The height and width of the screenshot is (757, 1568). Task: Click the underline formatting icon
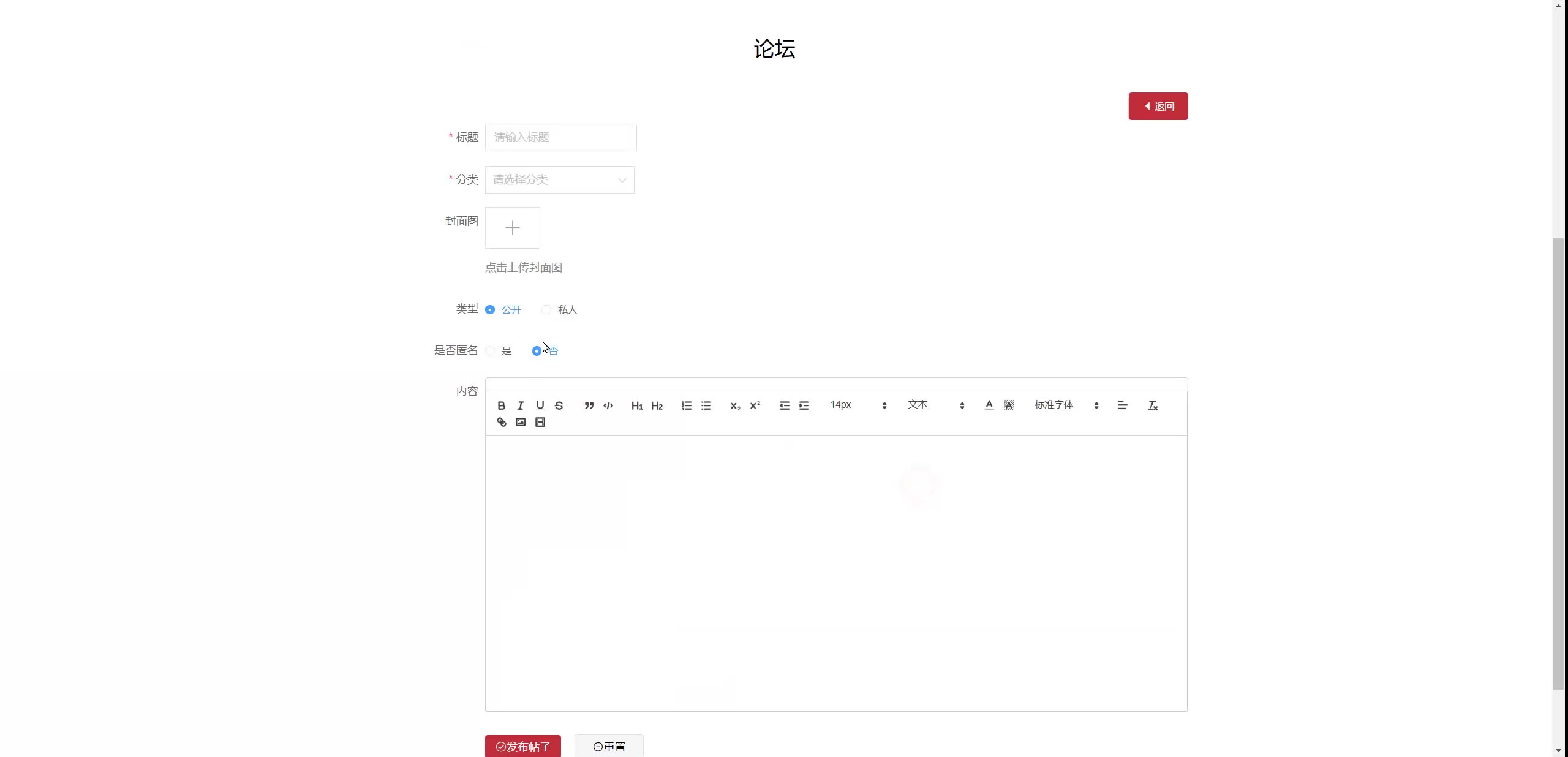[x=540, y=405]
